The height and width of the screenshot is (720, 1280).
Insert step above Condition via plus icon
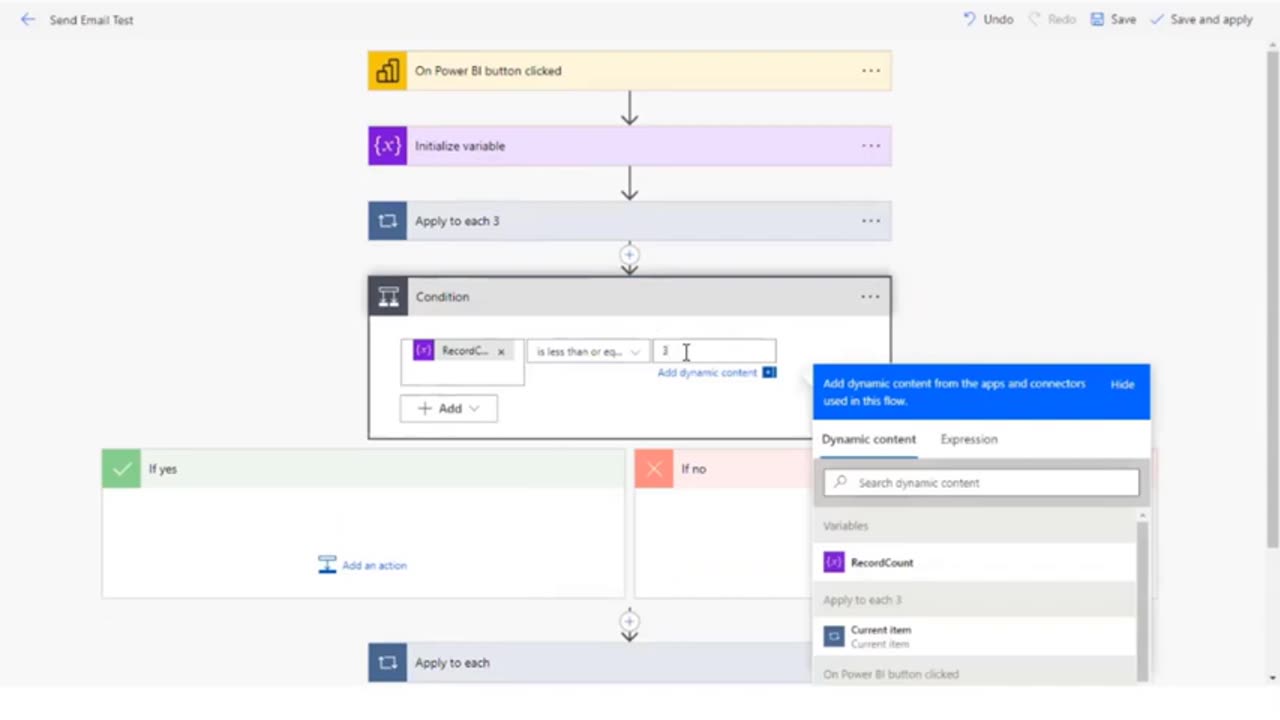click(x=629, y=255)
